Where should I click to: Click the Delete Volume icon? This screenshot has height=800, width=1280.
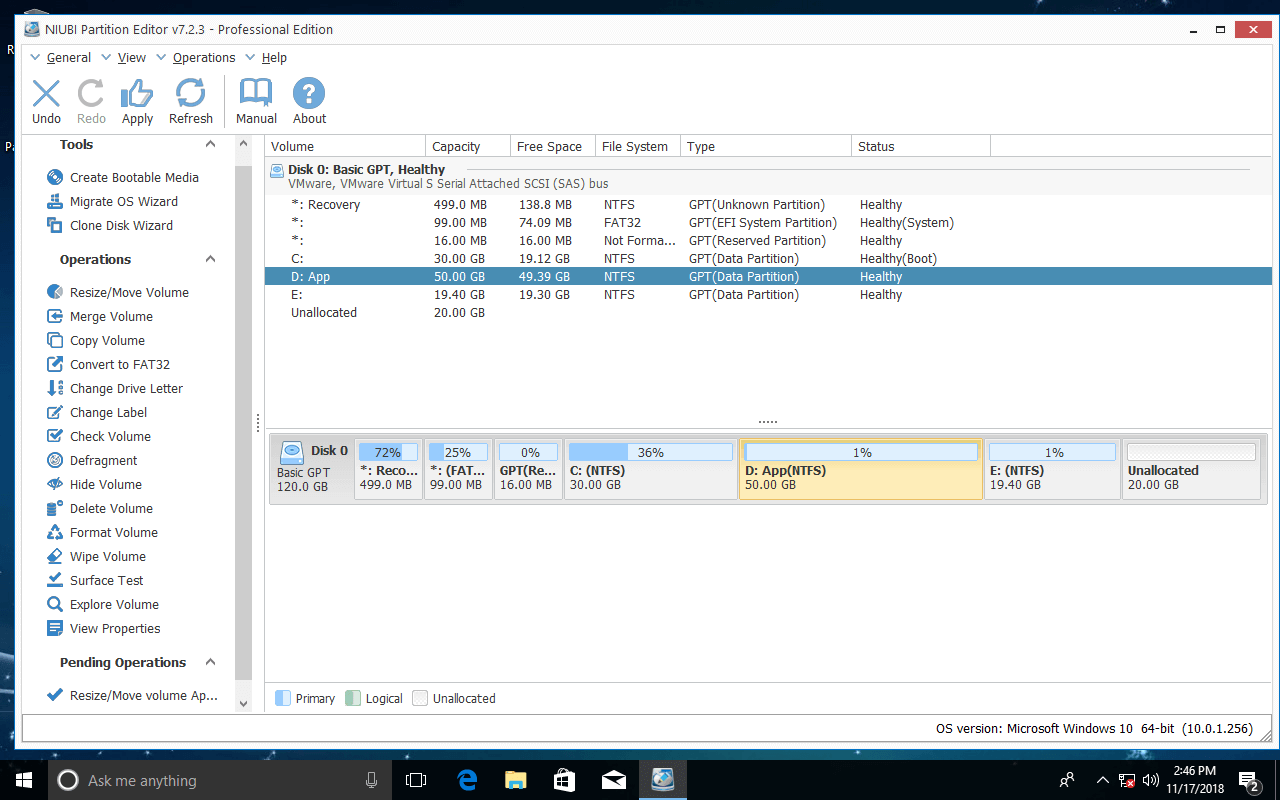[55, 508]
